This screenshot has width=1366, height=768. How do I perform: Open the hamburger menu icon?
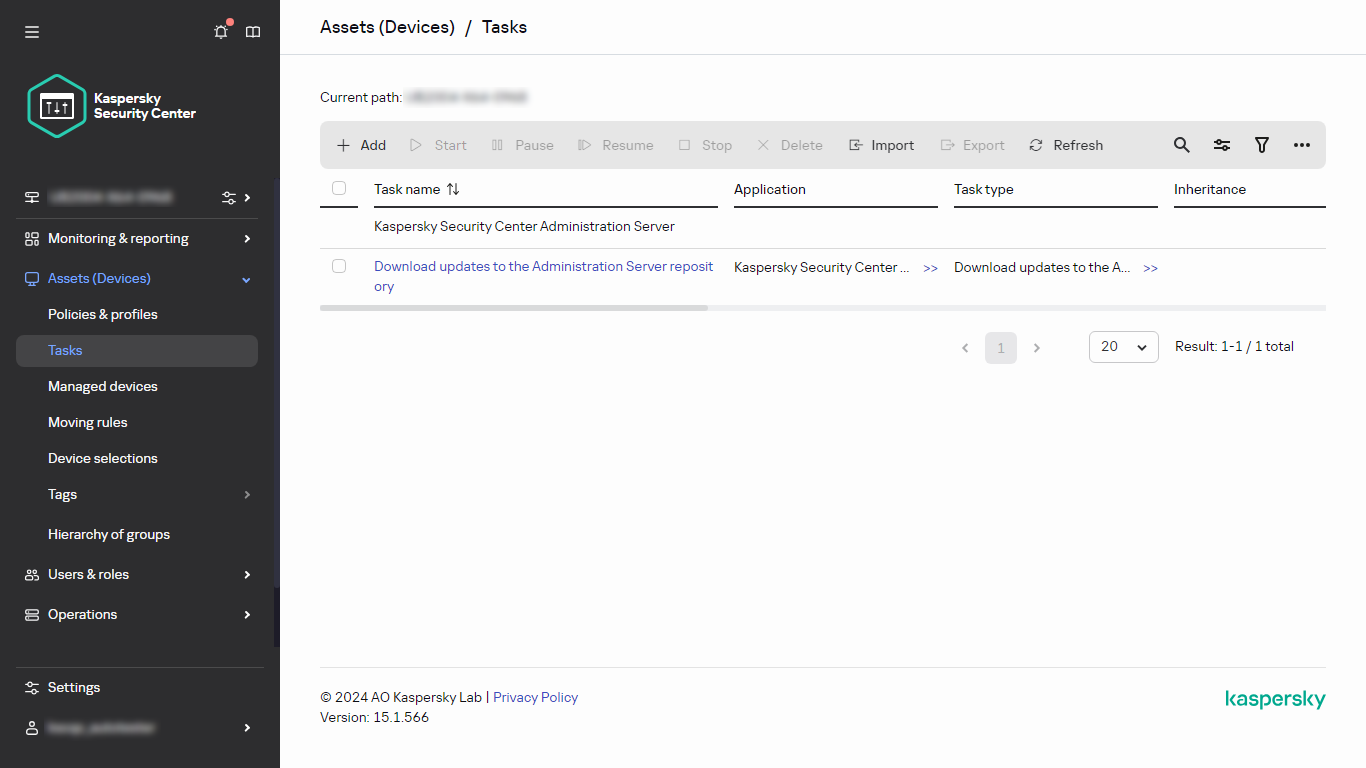32,32
